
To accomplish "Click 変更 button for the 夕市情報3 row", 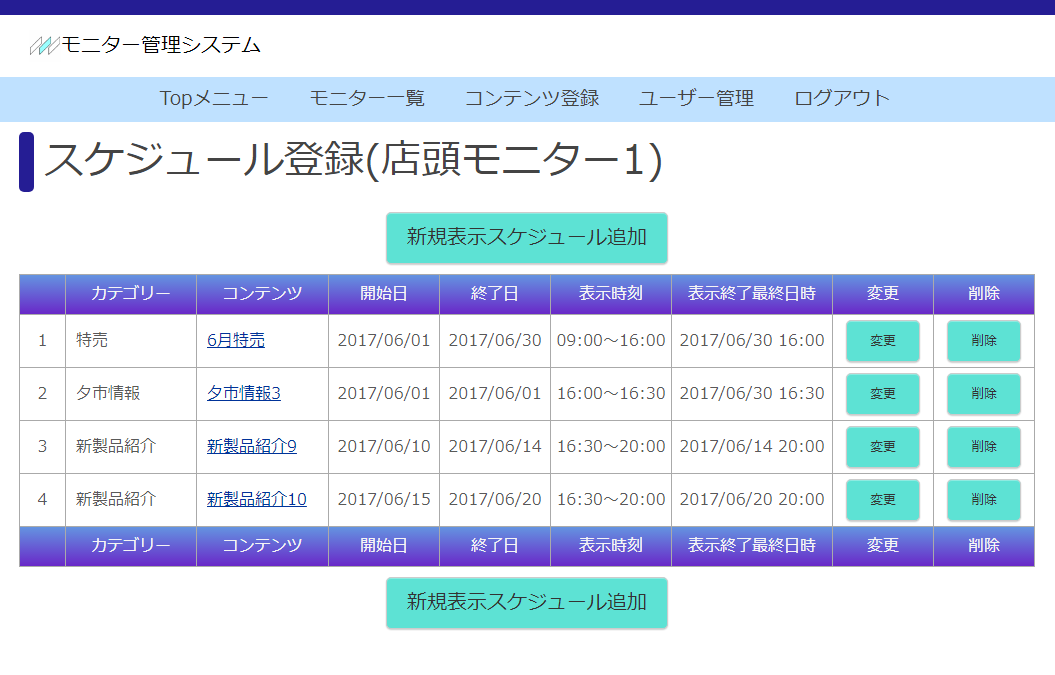I will (x=882, y=394).
